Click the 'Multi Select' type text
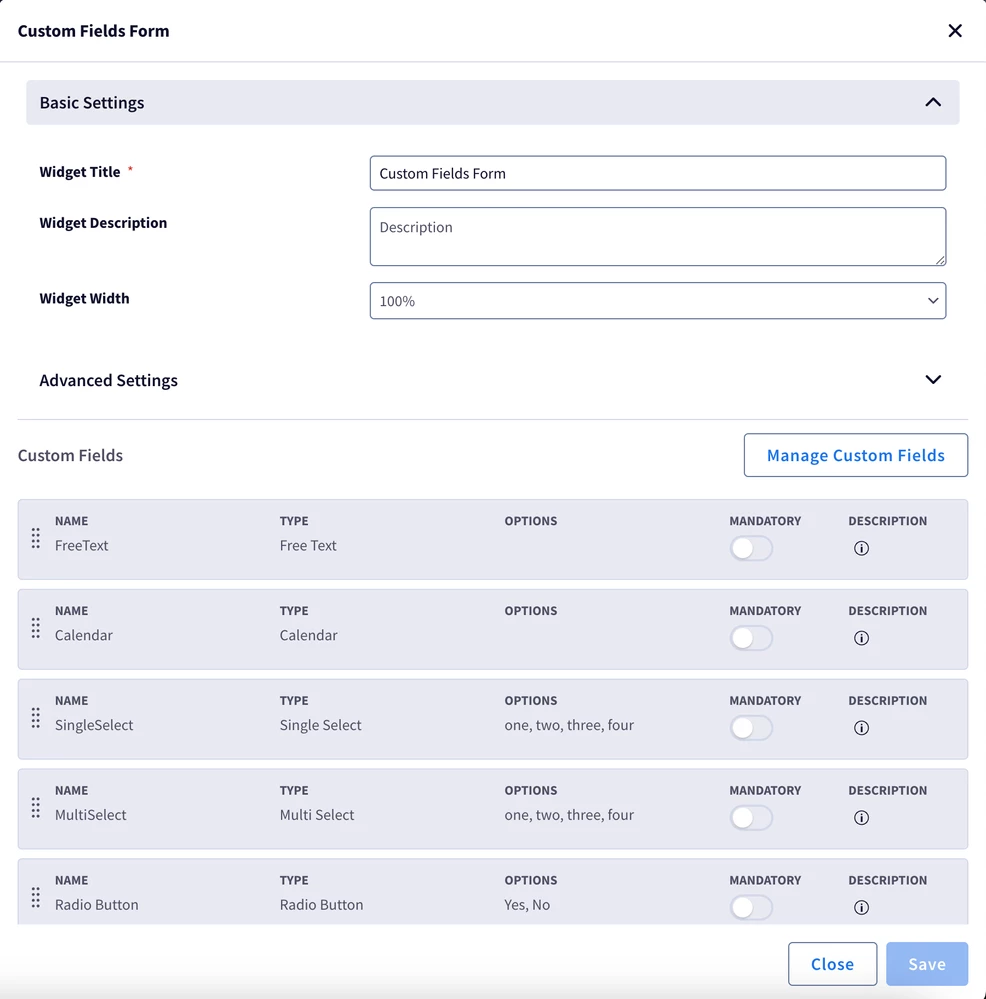Screen dimensions: 986x999 [317, 815]
